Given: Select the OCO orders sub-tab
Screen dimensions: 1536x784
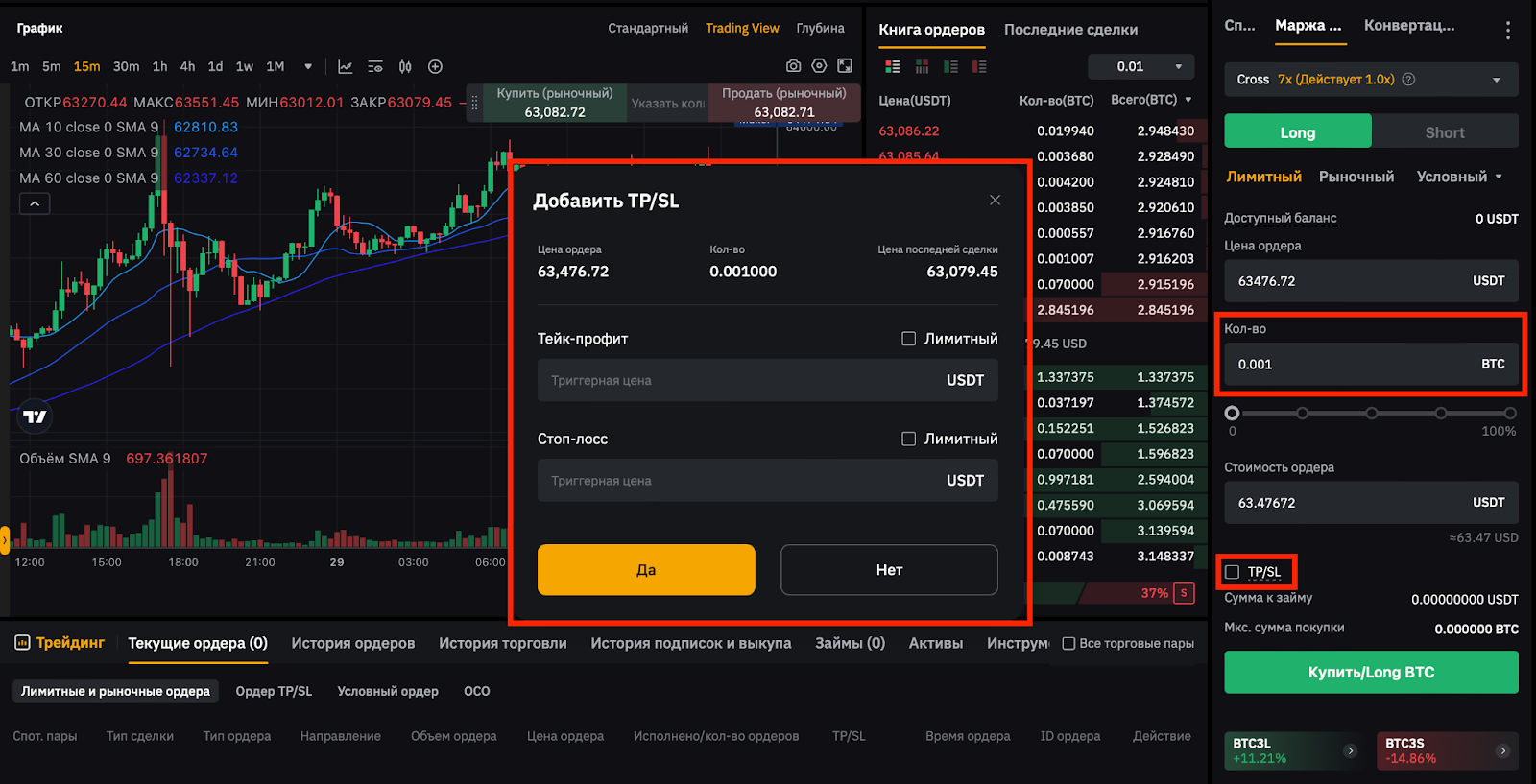Looking at the screenshot, I should point(476,691).
